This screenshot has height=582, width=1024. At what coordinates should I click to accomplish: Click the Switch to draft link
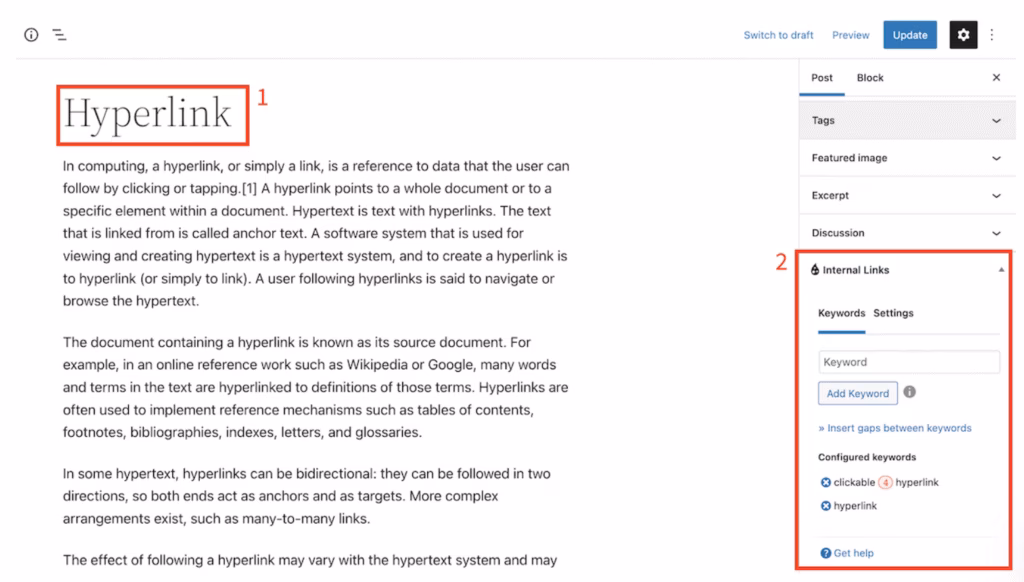click(x=778, y=34)
